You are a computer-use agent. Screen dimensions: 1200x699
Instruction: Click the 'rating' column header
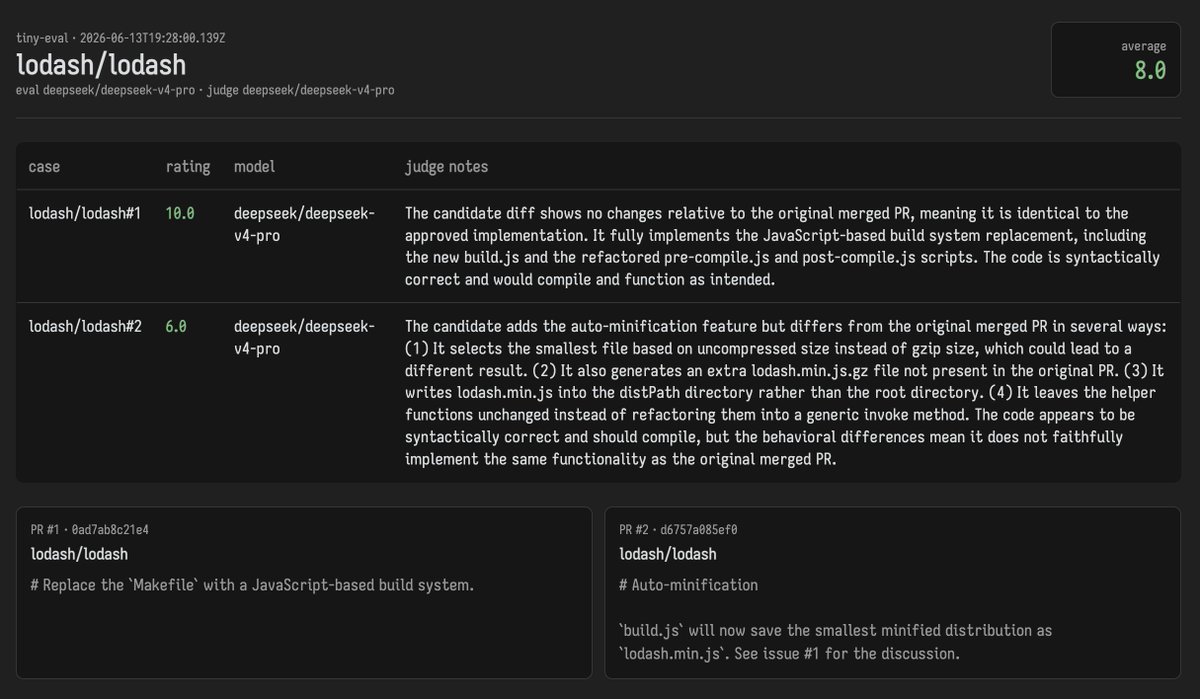[x=188, y=167]
